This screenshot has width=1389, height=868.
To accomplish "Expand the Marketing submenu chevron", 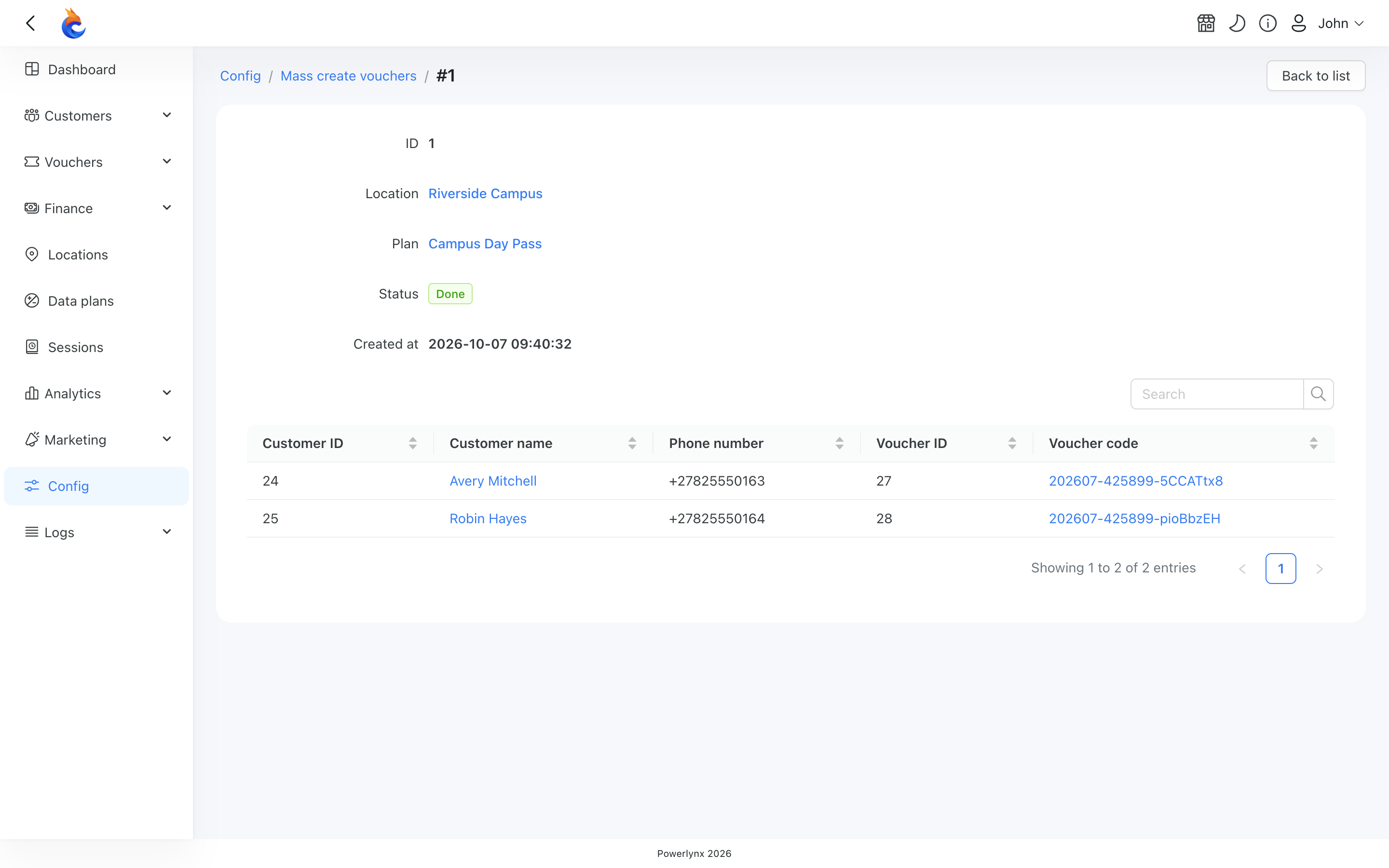I will click(167, 439).
